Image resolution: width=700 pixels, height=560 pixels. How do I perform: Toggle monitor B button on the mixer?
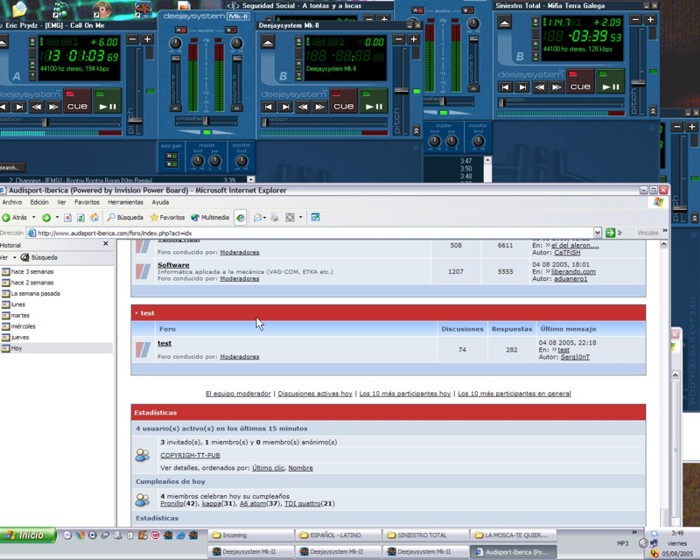231,30
